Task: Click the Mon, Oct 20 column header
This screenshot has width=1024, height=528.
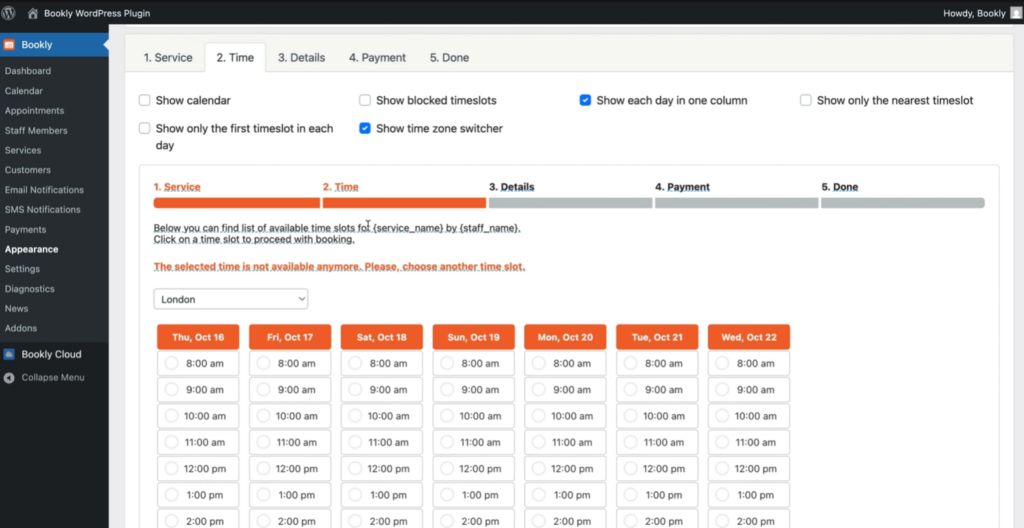Action: [566, 337]
